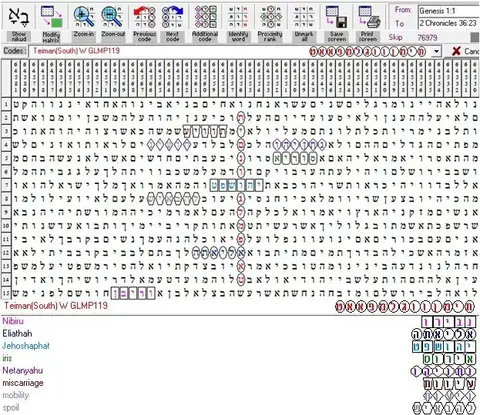Click the row 12 header of matrix
480x415 pixels.
pos(6,252)
